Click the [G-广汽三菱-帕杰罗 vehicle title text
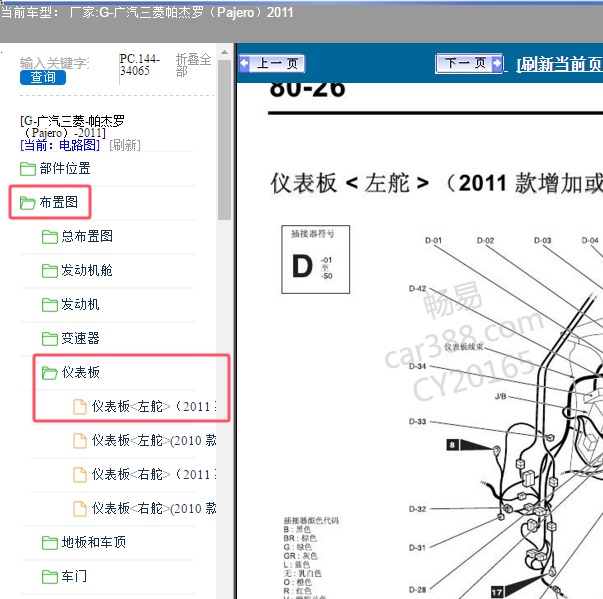The width and height of the screenshot is (603, 599). [72, 127]
